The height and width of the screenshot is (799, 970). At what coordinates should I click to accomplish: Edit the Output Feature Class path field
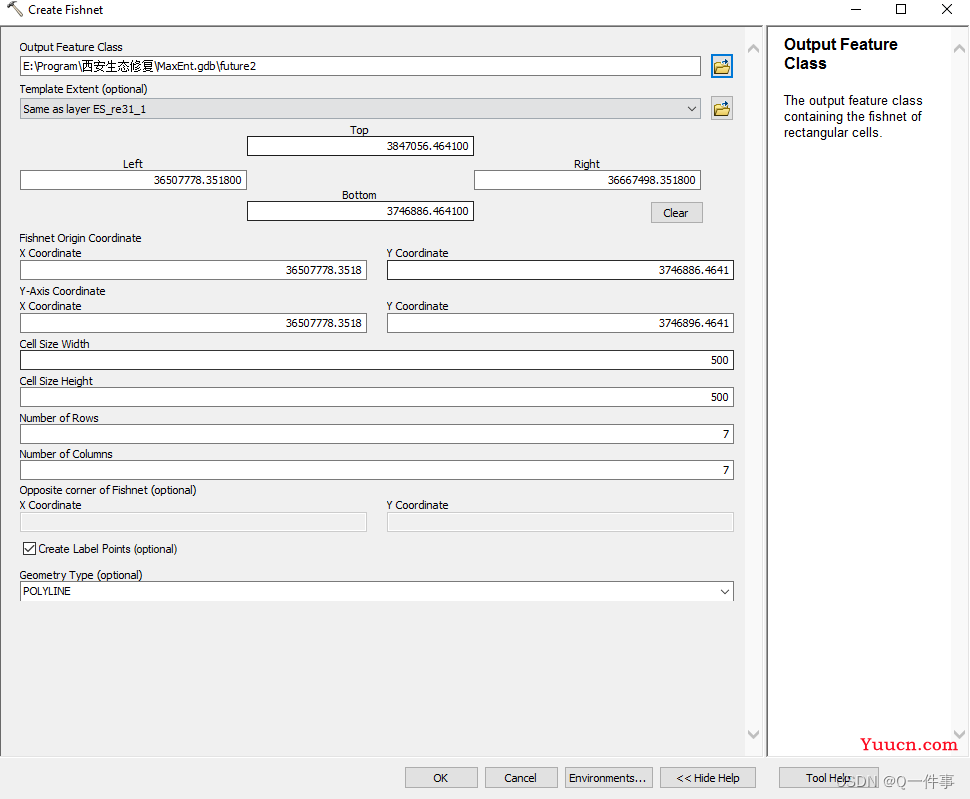click(x=360, y=66)
